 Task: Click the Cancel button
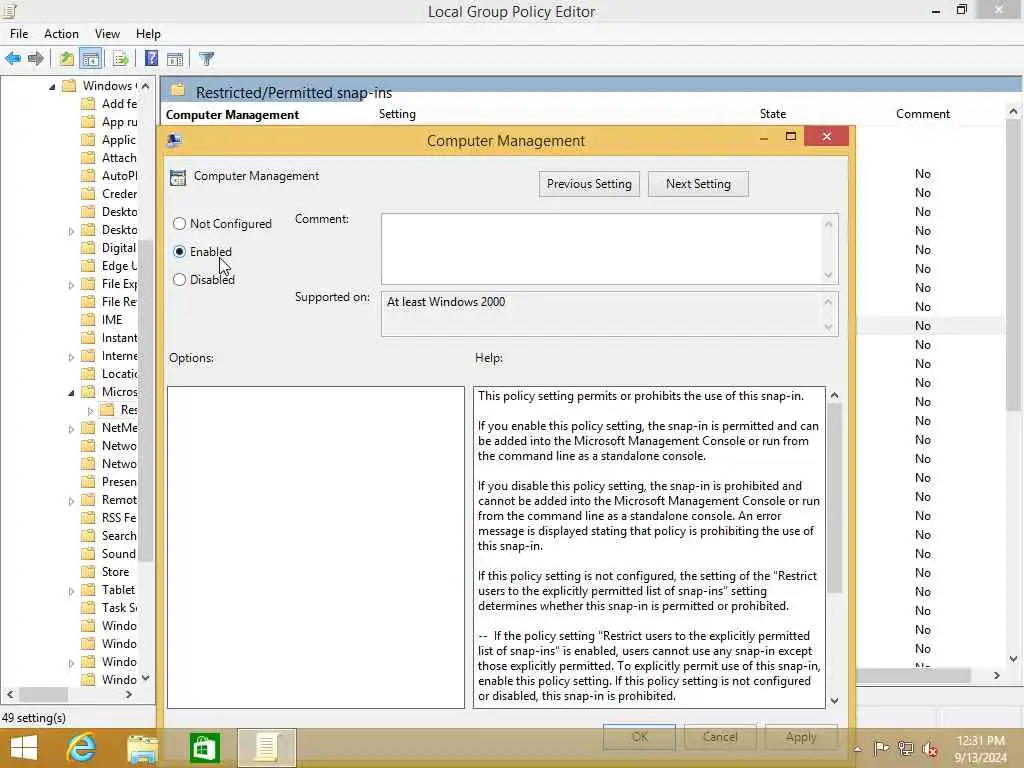(x=720, y=737)
